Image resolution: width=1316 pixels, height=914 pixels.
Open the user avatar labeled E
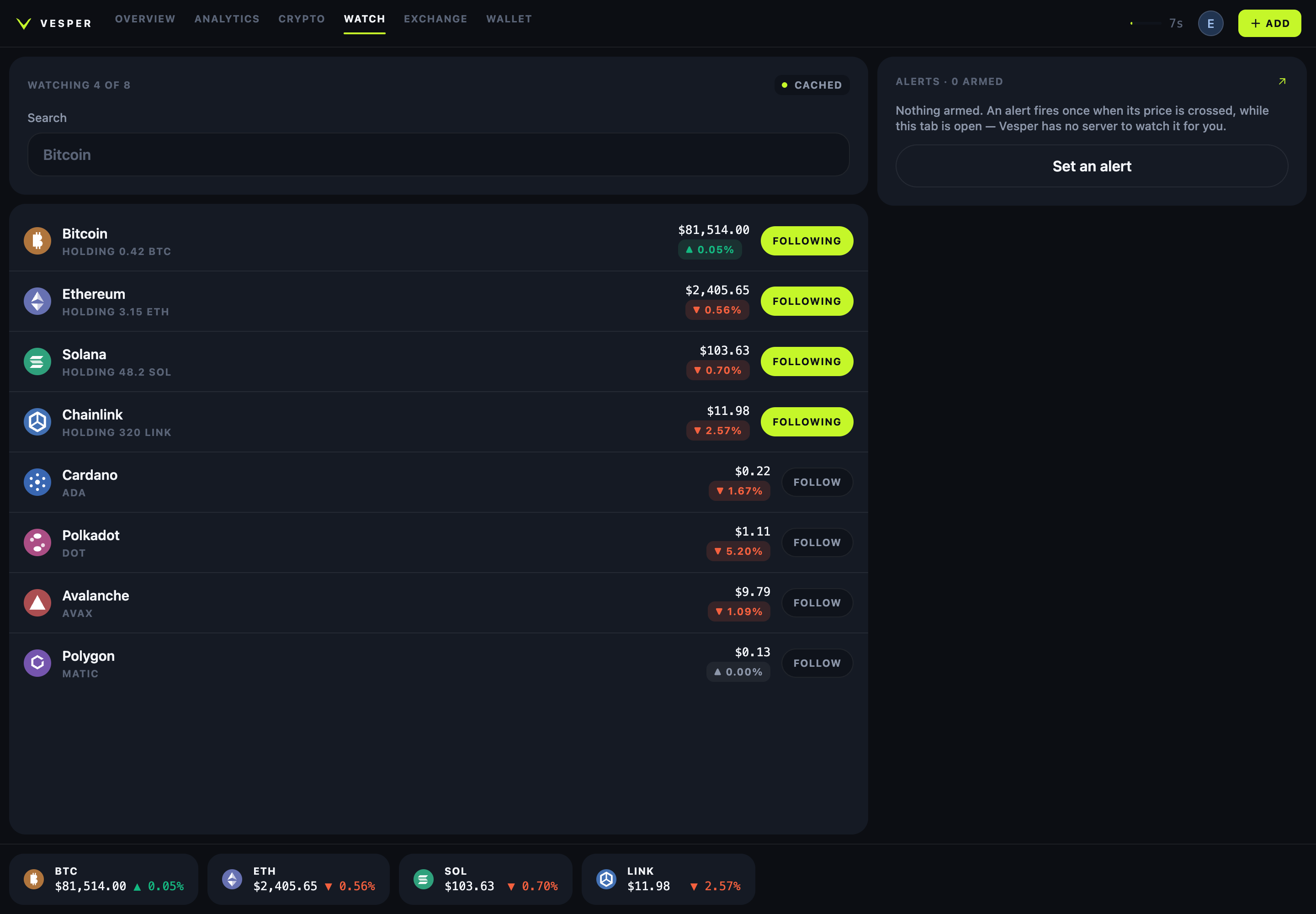(x=1210, y=23)
